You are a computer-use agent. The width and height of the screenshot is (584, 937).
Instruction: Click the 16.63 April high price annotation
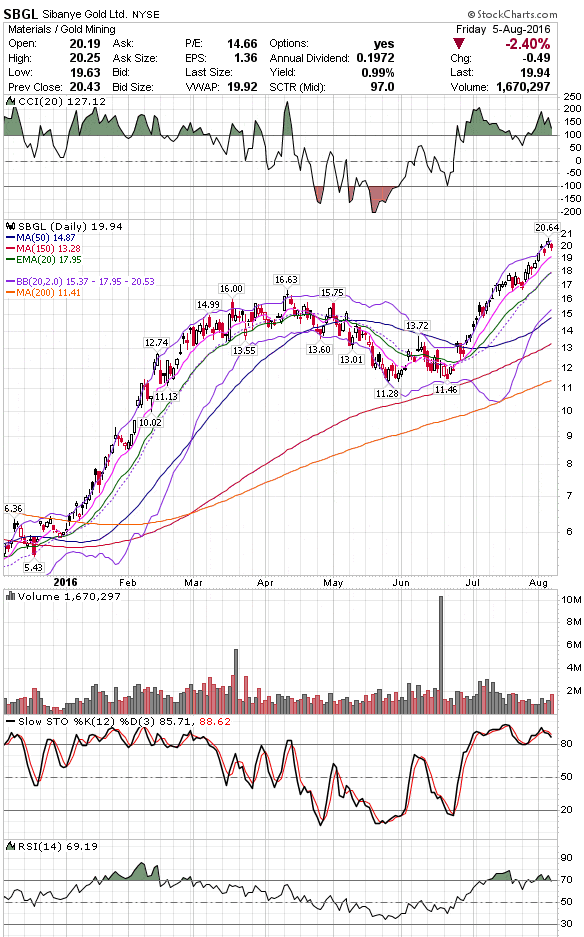click(286, 280)
